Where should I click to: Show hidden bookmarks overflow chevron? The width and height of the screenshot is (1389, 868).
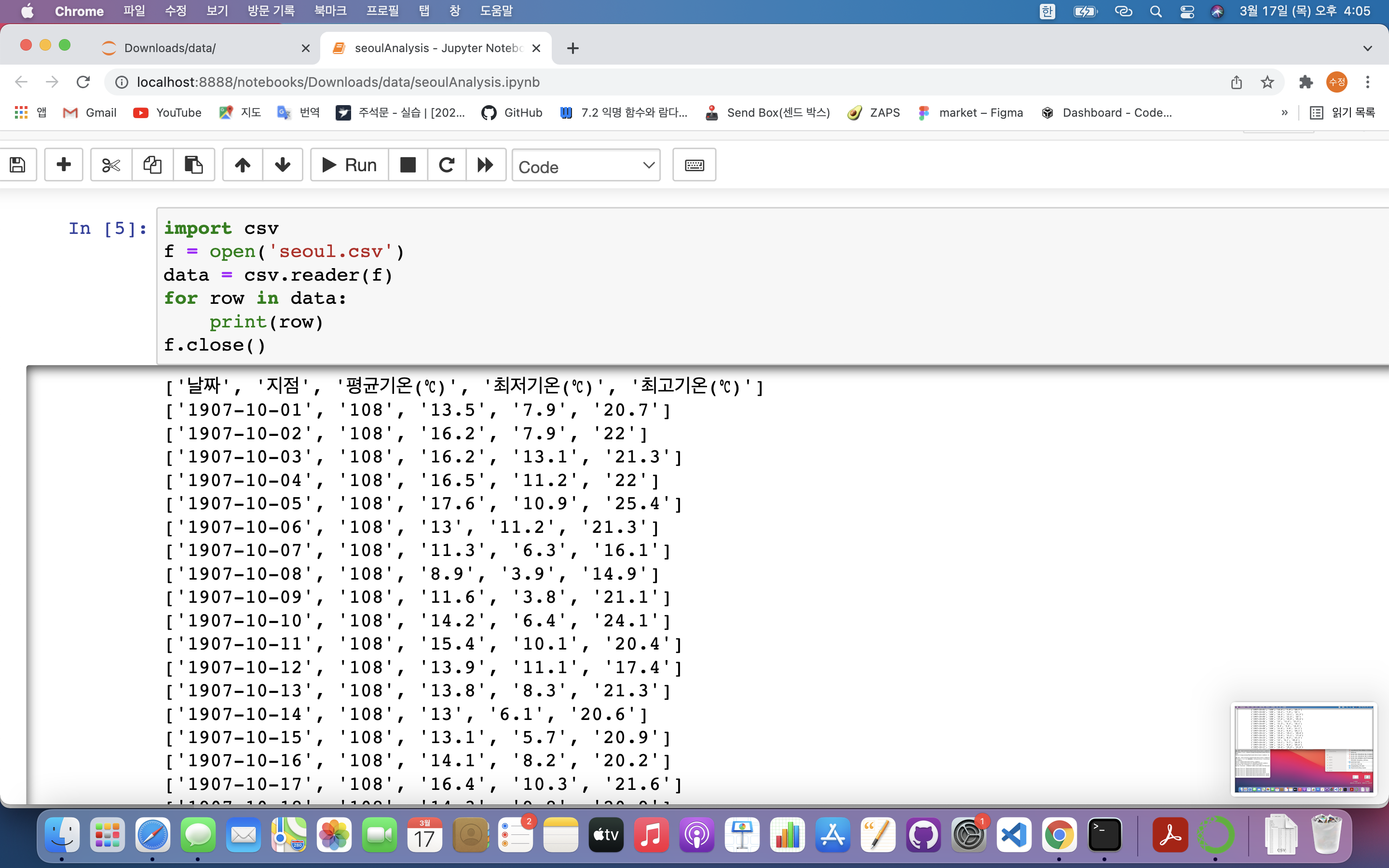[1284, 112]
